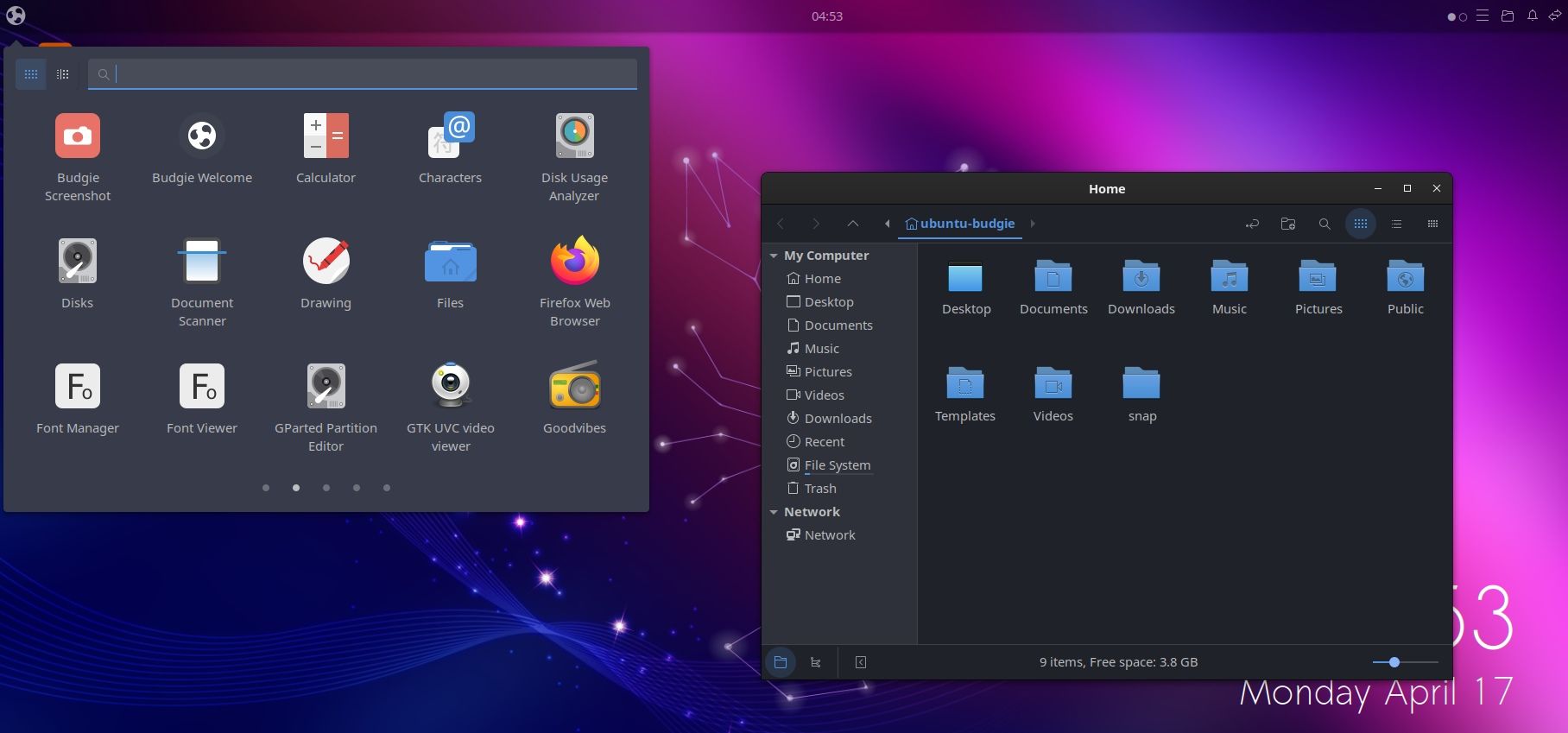Hide the file manager sidebar

click(861, 662)
